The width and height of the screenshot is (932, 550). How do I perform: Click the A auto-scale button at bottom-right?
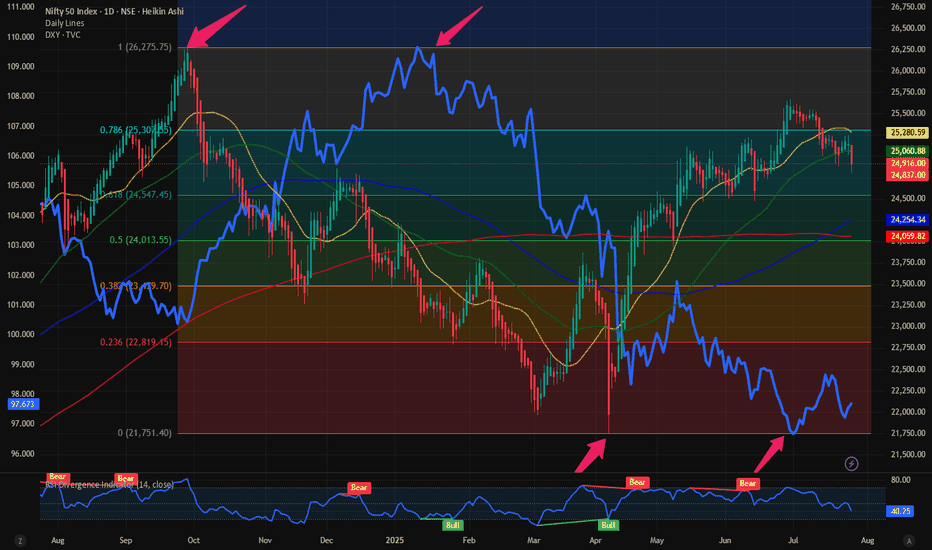click(908, 540)
